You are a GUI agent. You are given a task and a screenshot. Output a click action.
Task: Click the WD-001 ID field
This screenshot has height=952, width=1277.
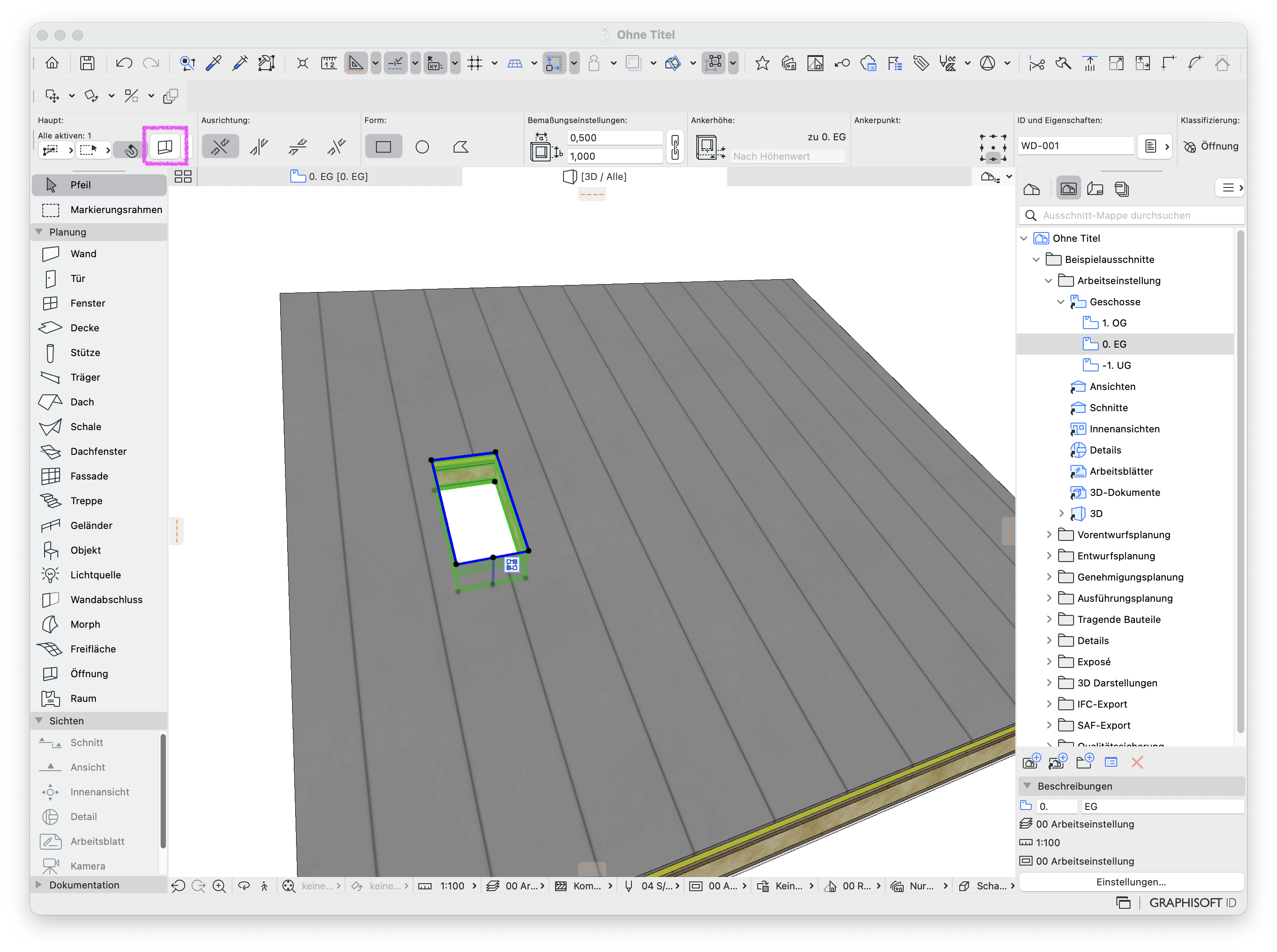(x=1075, y=146)
